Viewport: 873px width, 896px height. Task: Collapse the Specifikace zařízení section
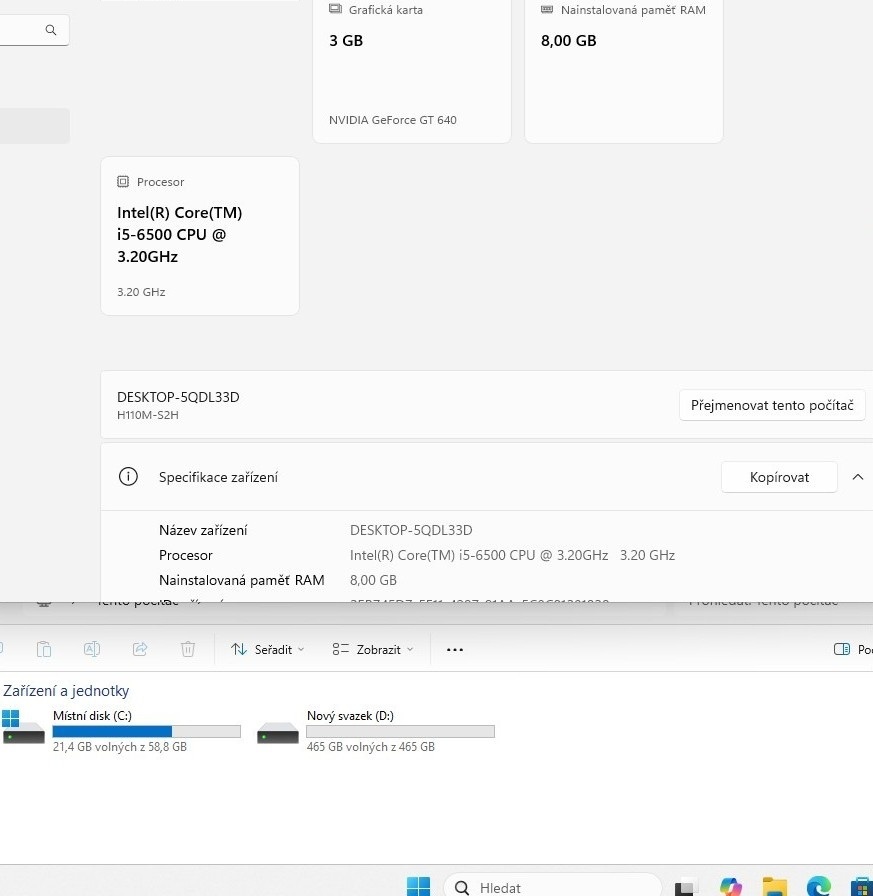858,477
